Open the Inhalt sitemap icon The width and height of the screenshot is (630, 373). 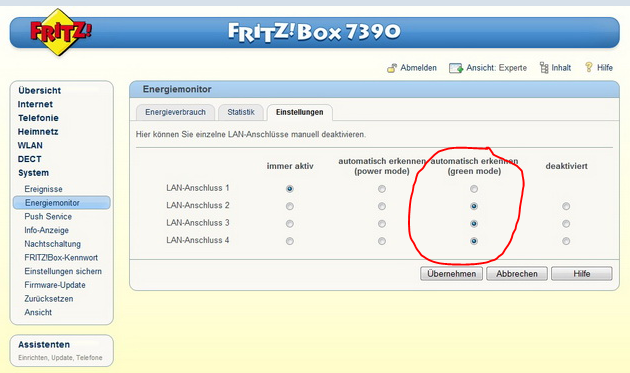point(544,68)
